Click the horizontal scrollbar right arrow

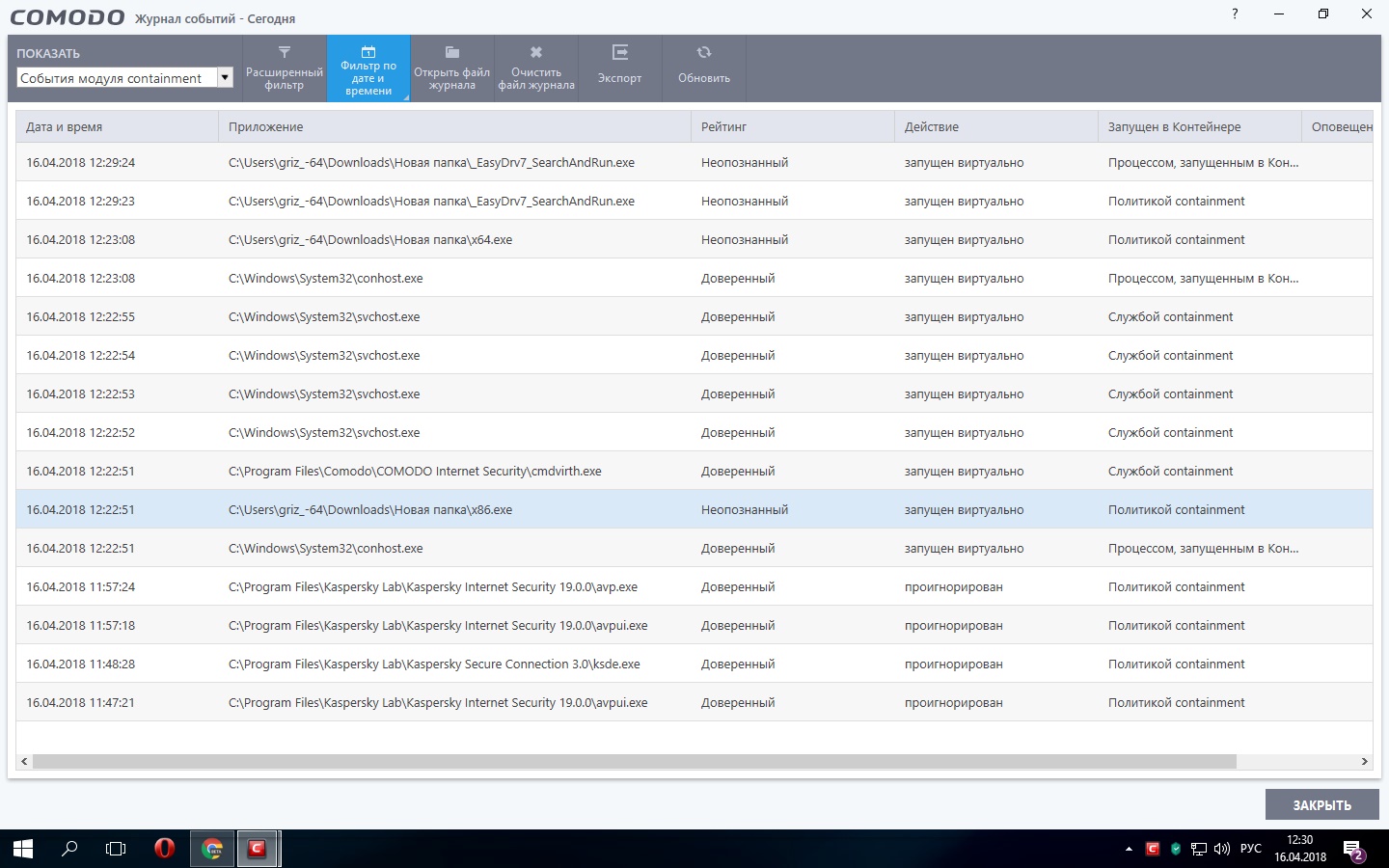(x=1364, y=762)
